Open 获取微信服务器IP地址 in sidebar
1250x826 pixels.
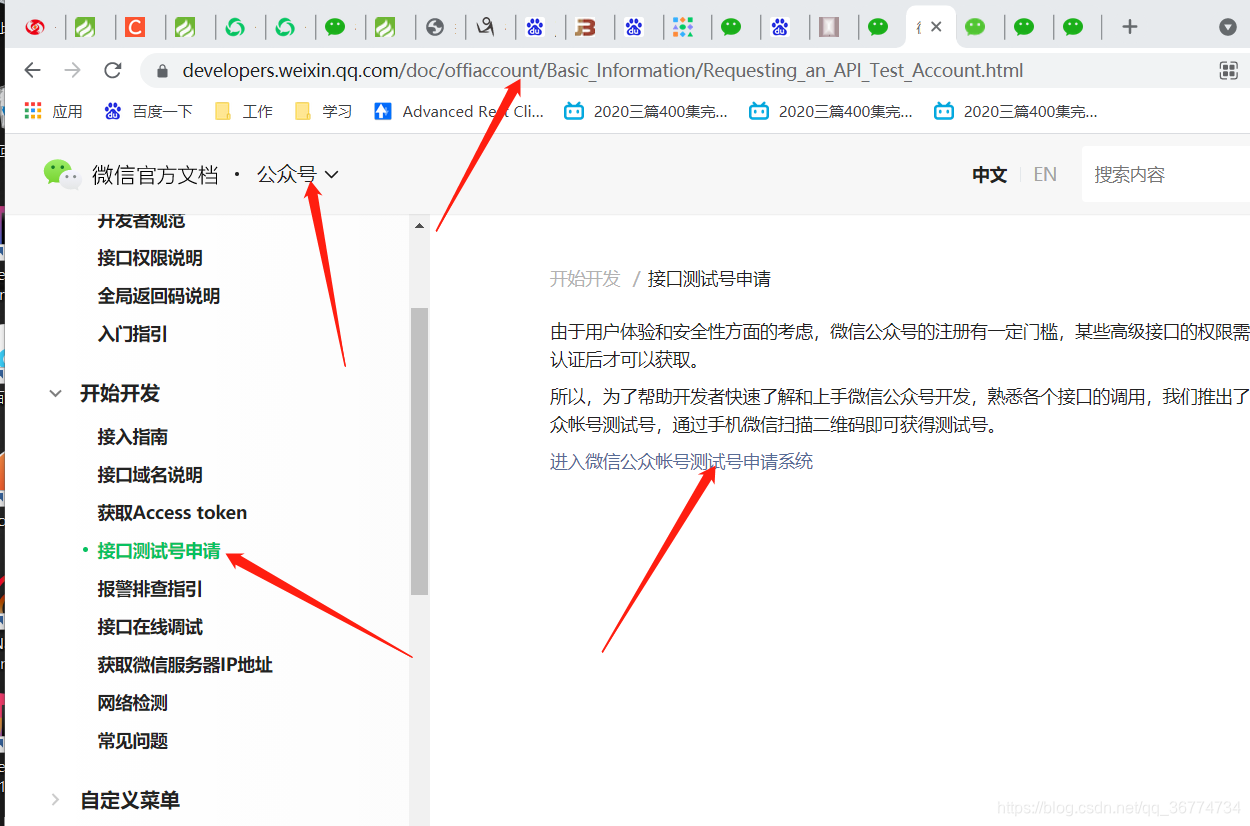(x=185, y=665)
